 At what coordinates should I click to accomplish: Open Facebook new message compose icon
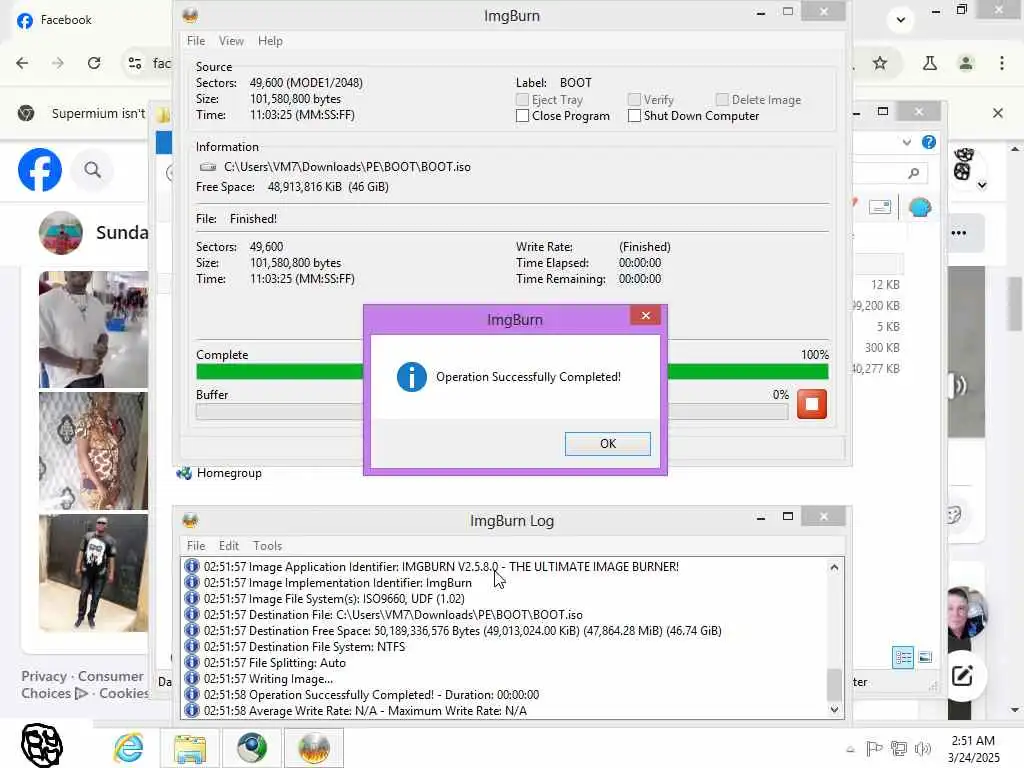coord(962,676)
